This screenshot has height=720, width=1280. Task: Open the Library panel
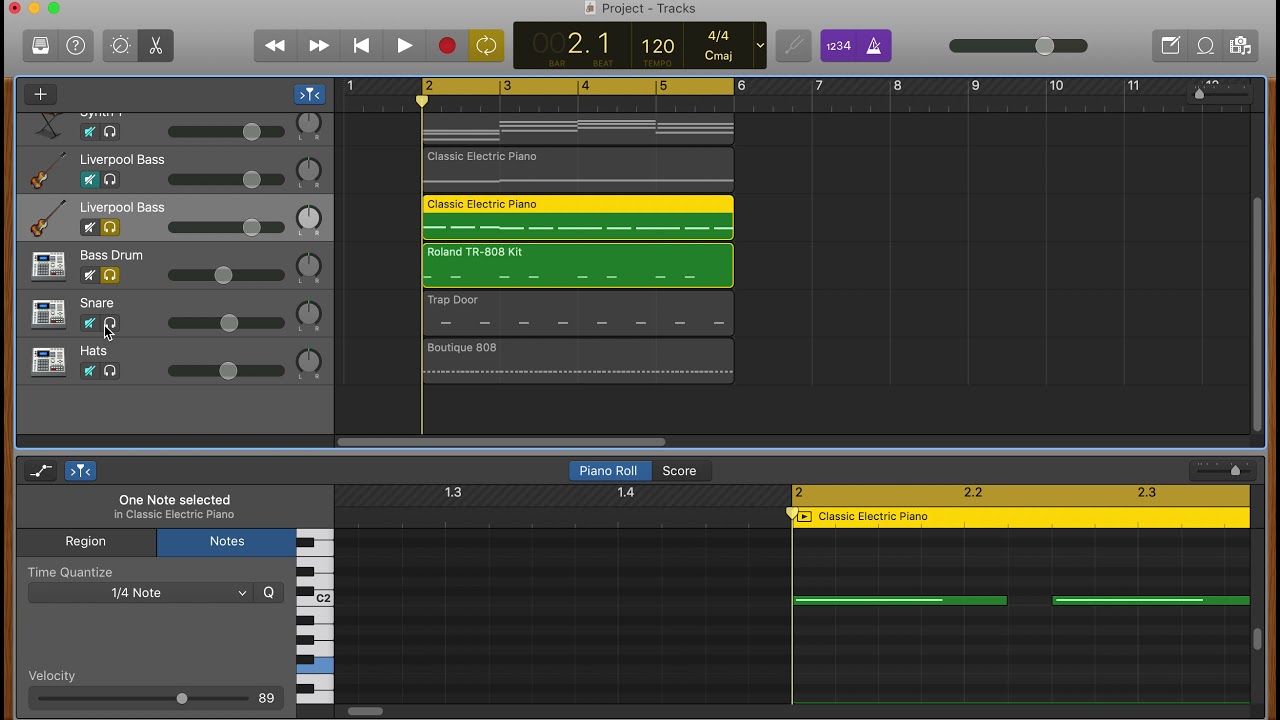(40, 46)
